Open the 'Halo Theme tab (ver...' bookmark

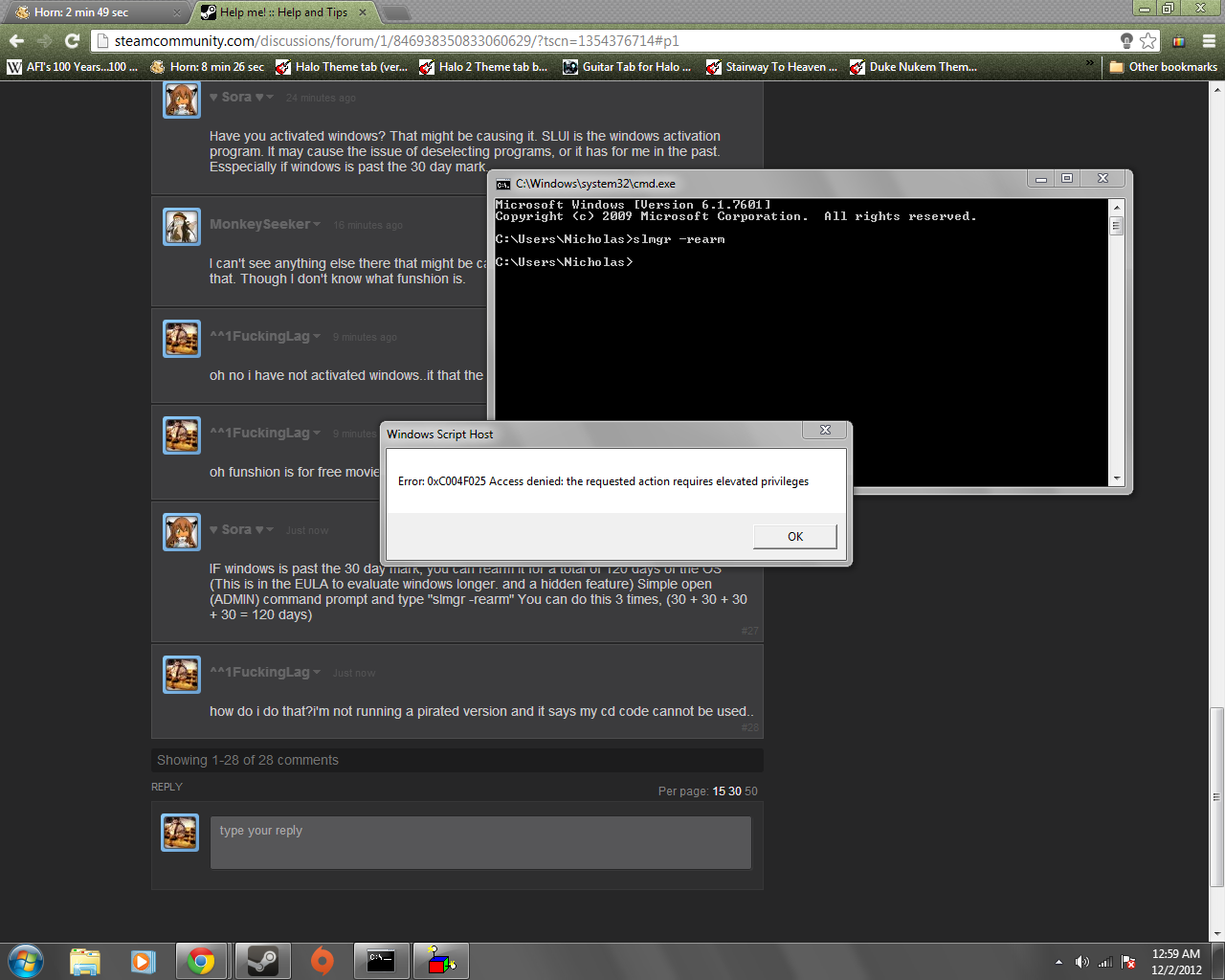click(342, 67)
